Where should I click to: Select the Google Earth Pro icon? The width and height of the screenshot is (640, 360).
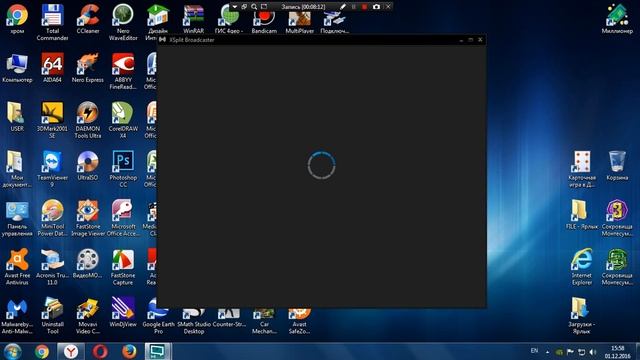point(158,322)
